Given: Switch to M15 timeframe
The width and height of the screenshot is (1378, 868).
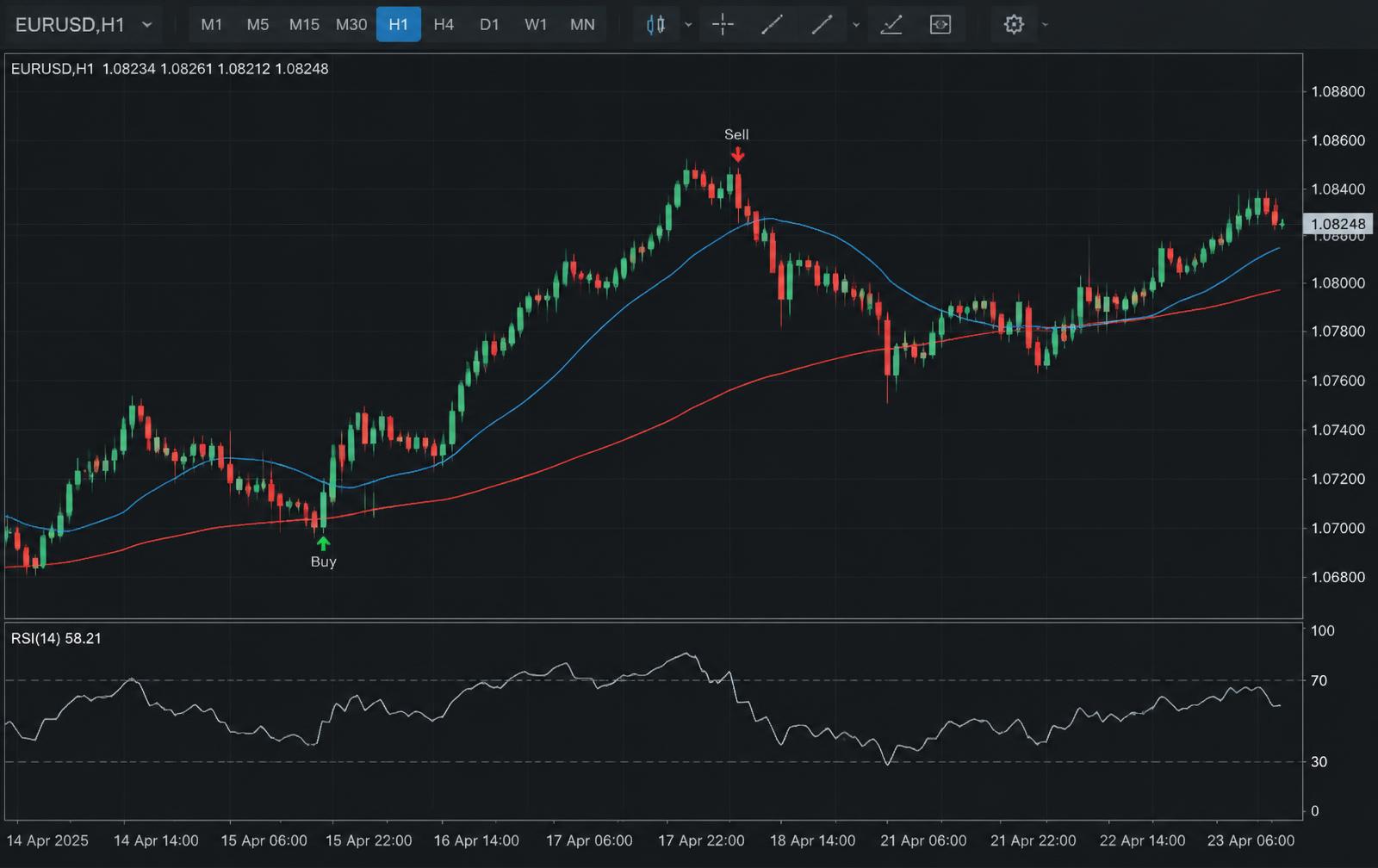Looking at the screenshot, I should pos(304,25).
